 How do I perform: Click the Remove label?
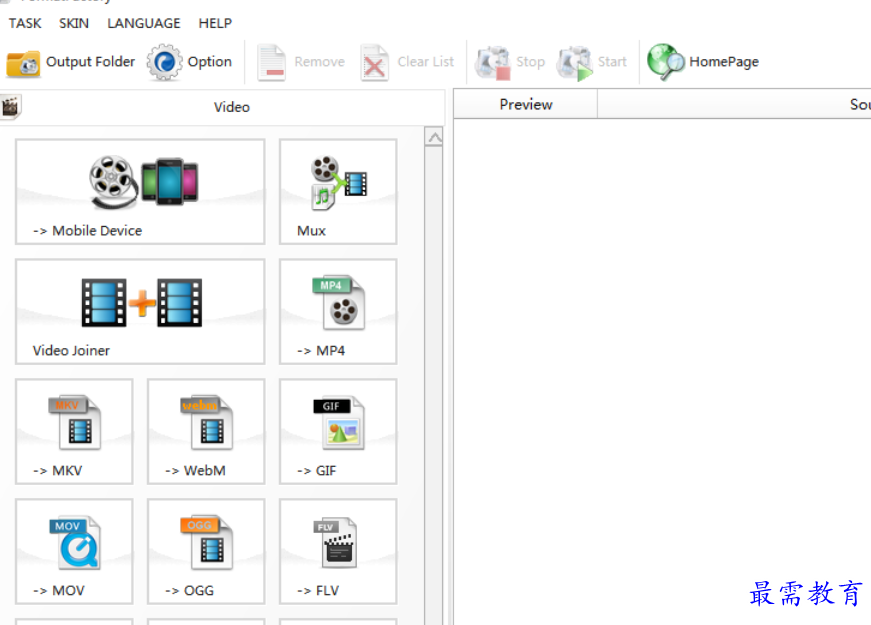pyautogui.click(x=319, y=62)
